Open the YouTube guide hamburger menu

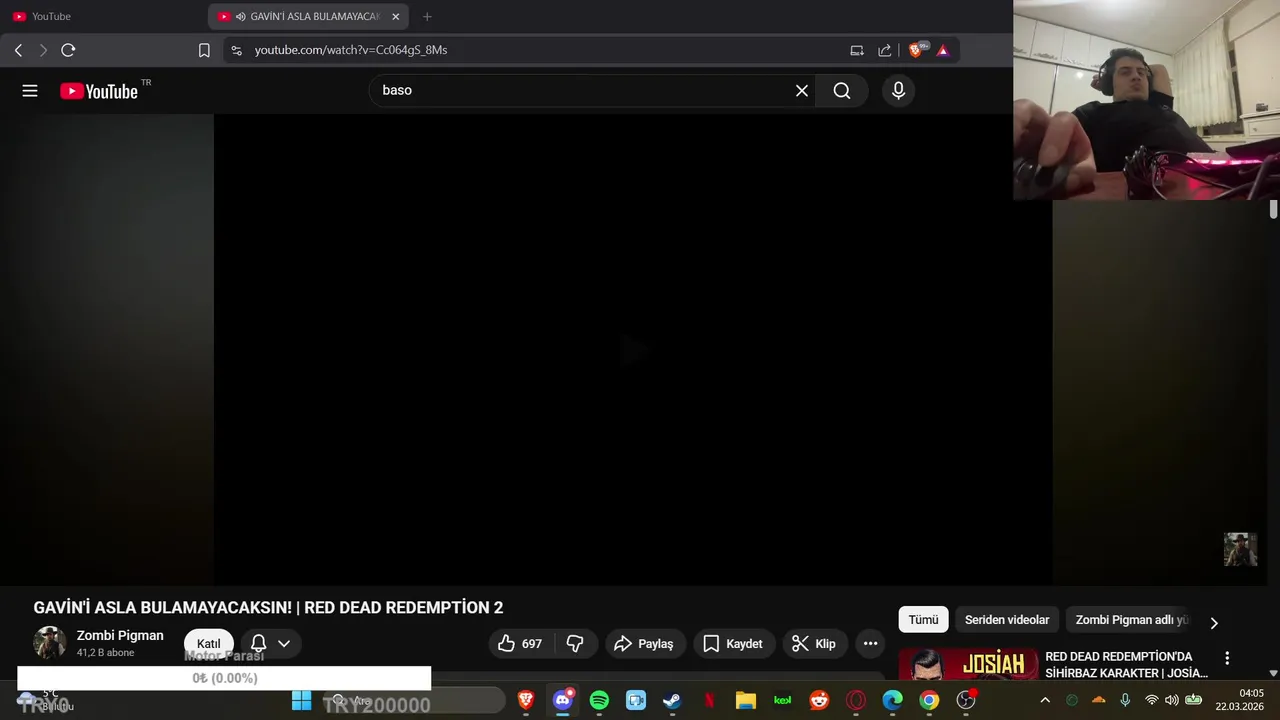coord(30,91)
